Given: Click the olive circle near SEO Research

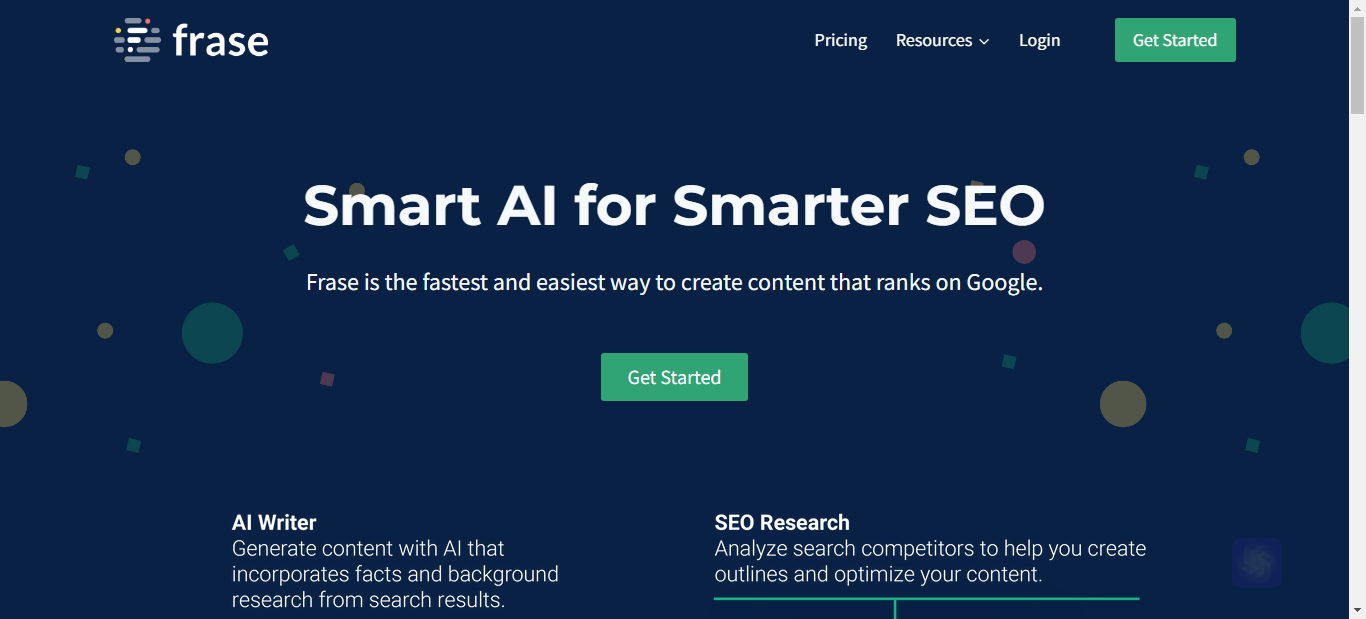Looking at the screenshot, I should coord(1123,404).
